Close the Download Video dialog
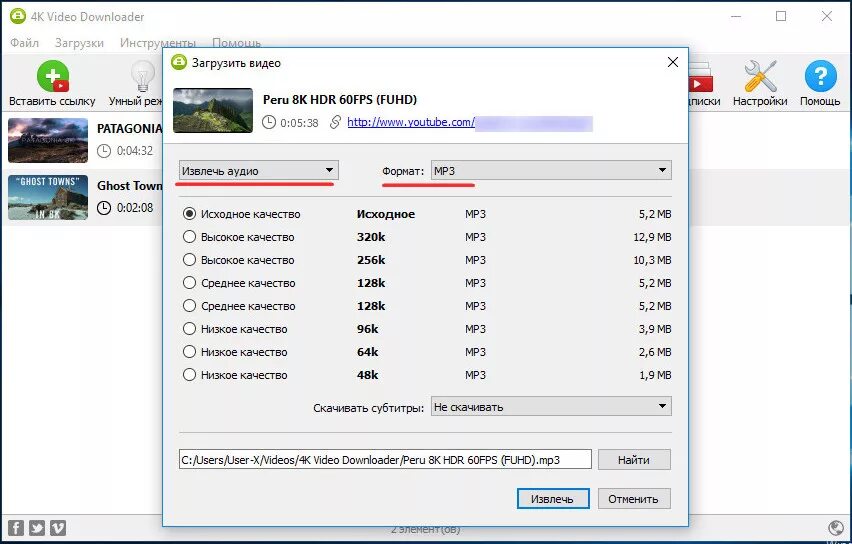The height and width of the screenshot is (544, 852). tap(673, 62)
